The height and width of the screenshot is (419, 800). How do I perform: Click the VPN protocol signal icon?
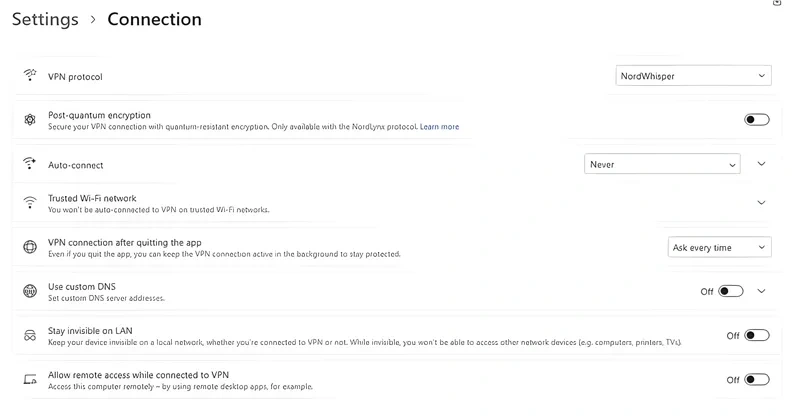29,76
